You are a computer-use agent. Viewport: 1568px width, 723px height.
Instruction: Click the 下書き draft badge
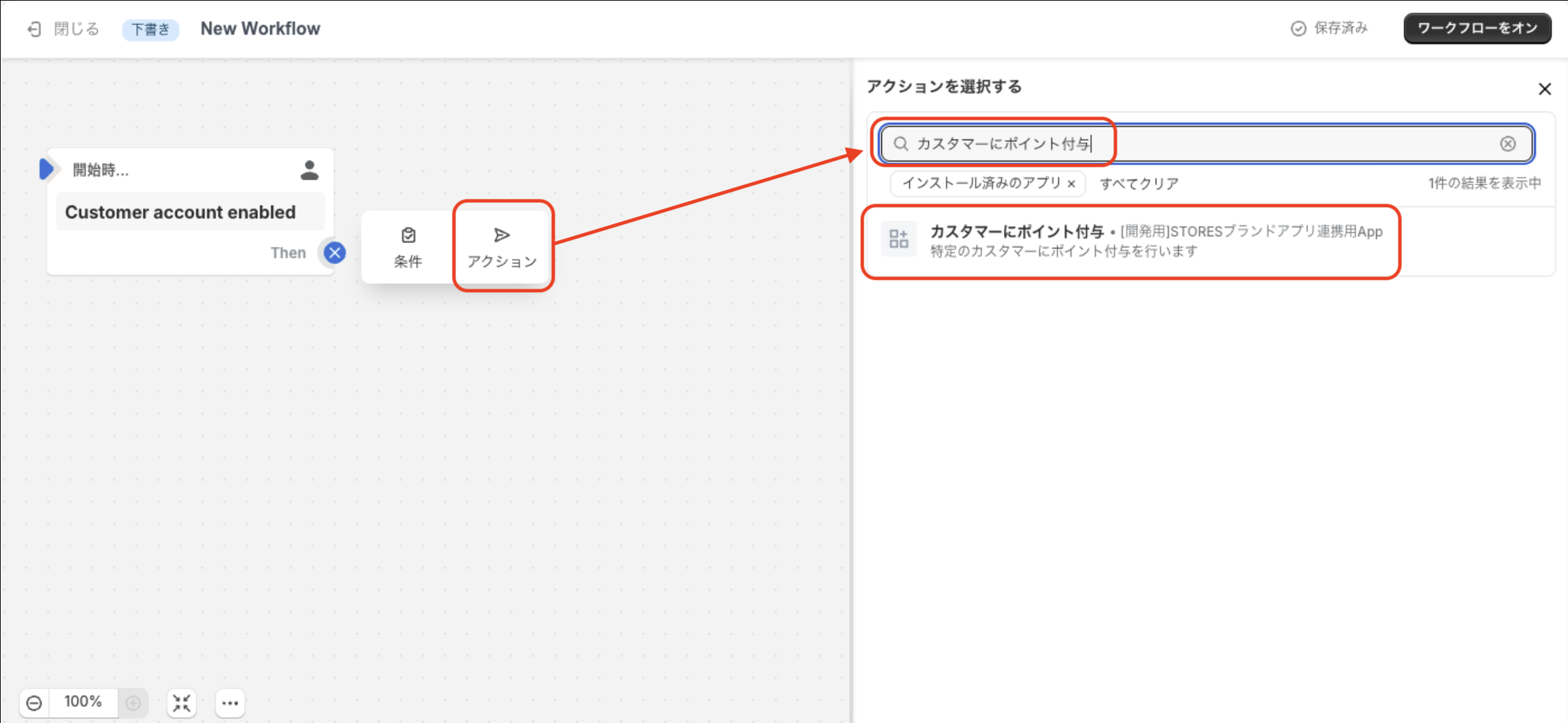pyautogui.click(x=150, y=29)
